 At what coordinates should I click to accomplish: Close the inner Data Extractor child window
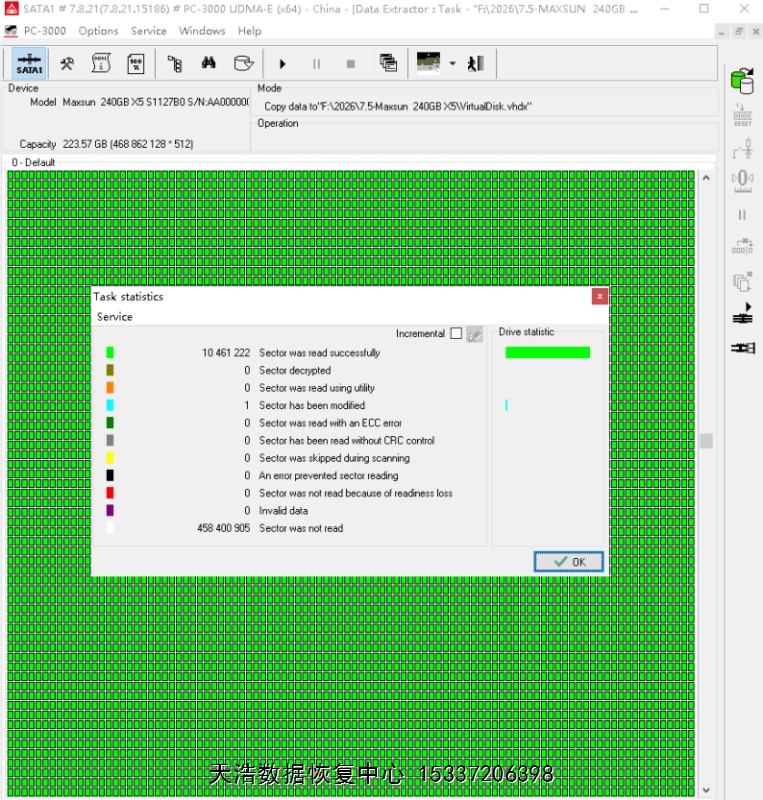click(x=756, y=32)
